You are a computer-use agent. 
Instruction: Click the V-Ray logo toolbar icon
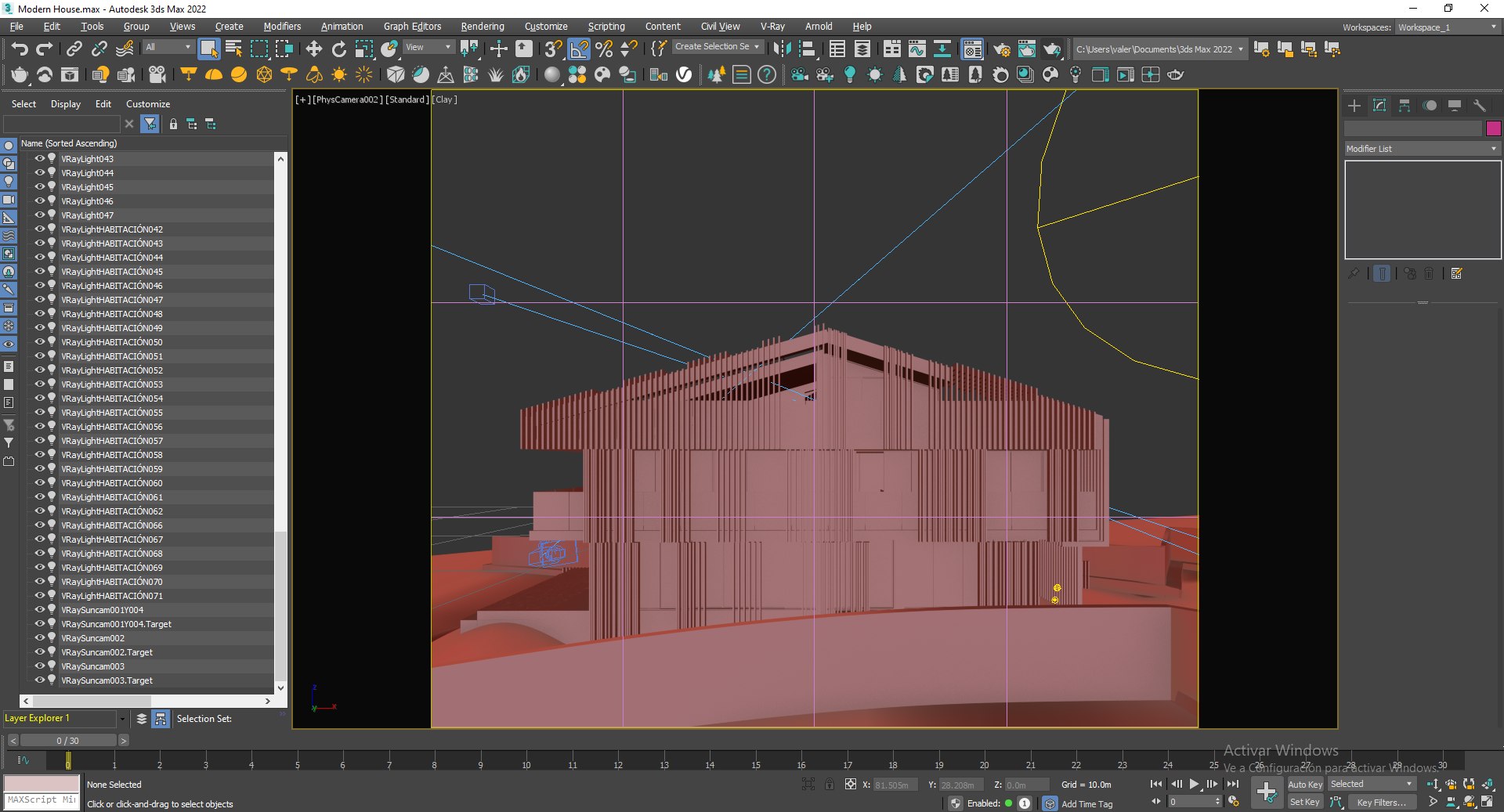click(684, 74)
